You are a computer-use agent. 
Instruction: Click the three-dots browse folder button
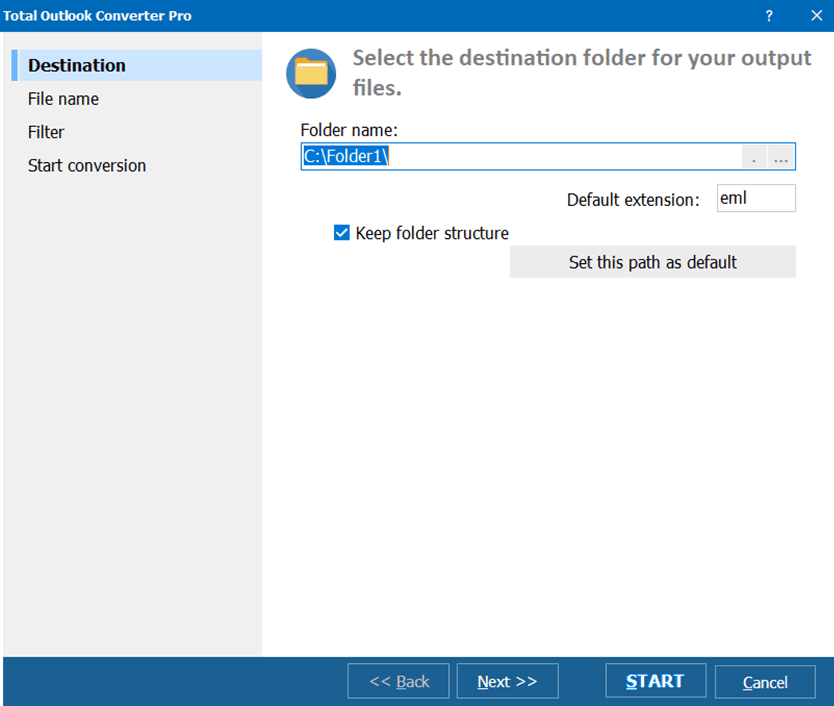point(781,157)
